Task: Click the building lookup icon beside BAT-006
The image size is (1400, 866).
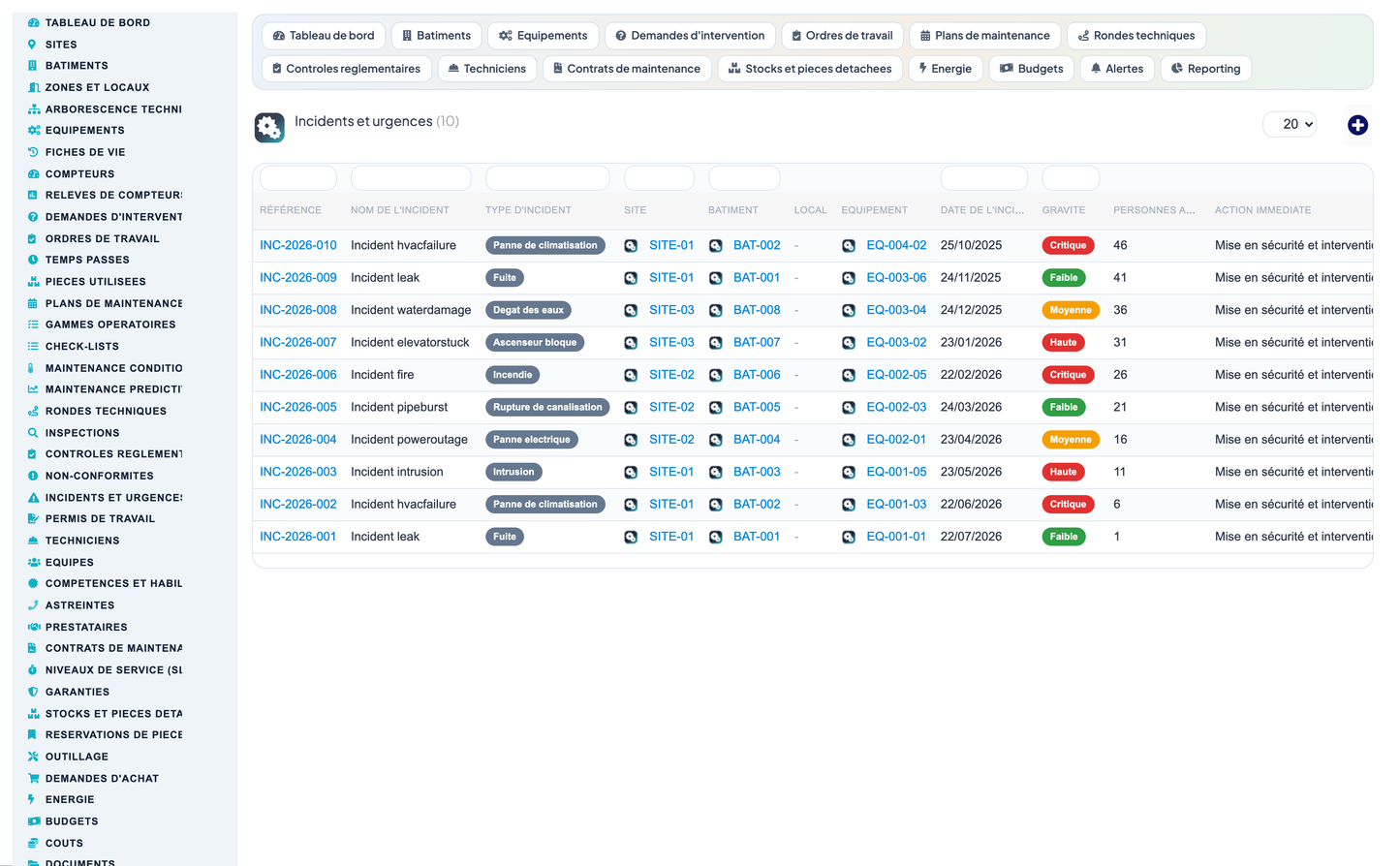Action: pyautogui.click(x=715, y=375)
